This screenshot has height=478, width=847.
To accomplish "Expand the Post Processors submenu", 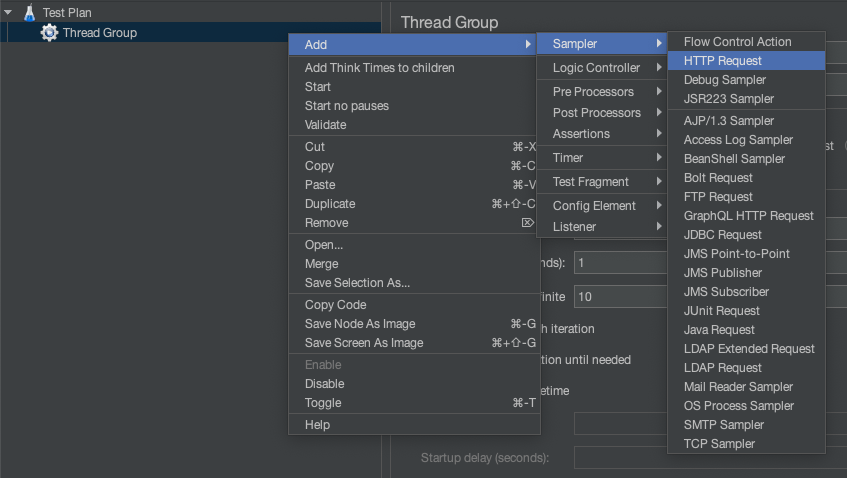I will (602, 112).
